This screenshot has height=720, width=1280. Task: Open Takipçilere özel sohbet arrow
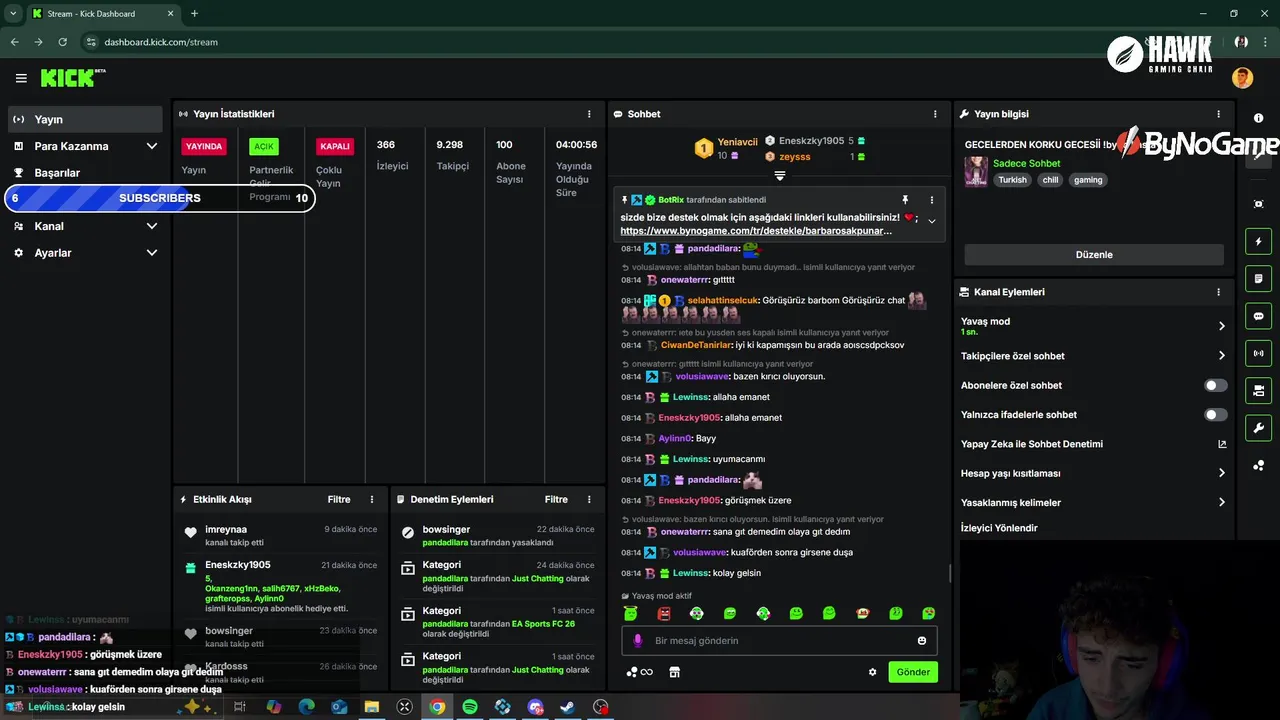(1221, 356)
